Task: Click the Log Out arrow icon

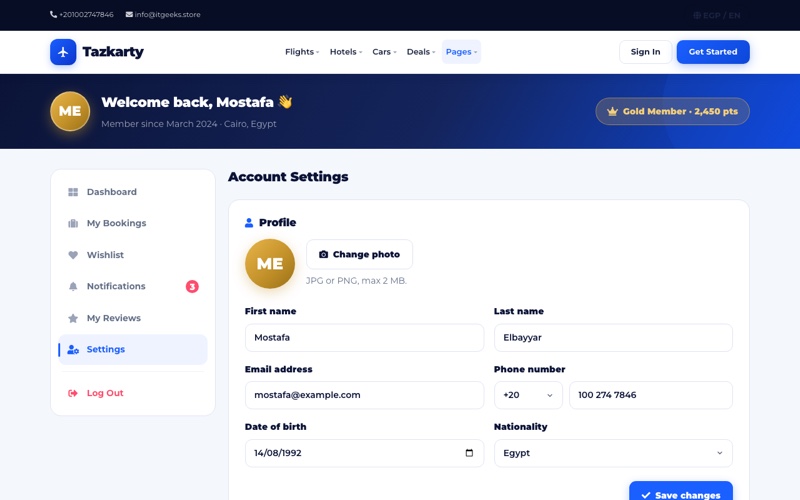Action: click(73, 393)
